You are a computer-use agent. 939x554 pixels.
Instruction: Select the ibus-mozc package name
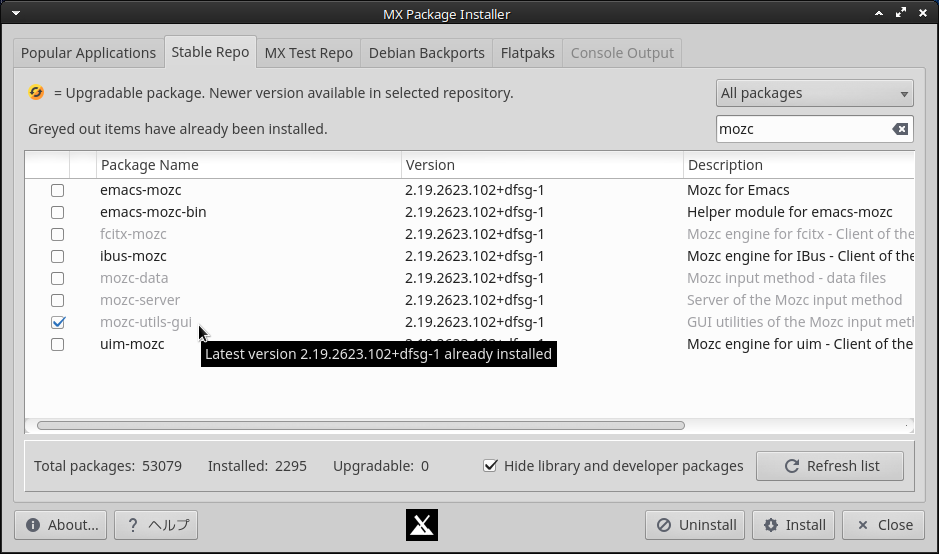tap(134, 256)
